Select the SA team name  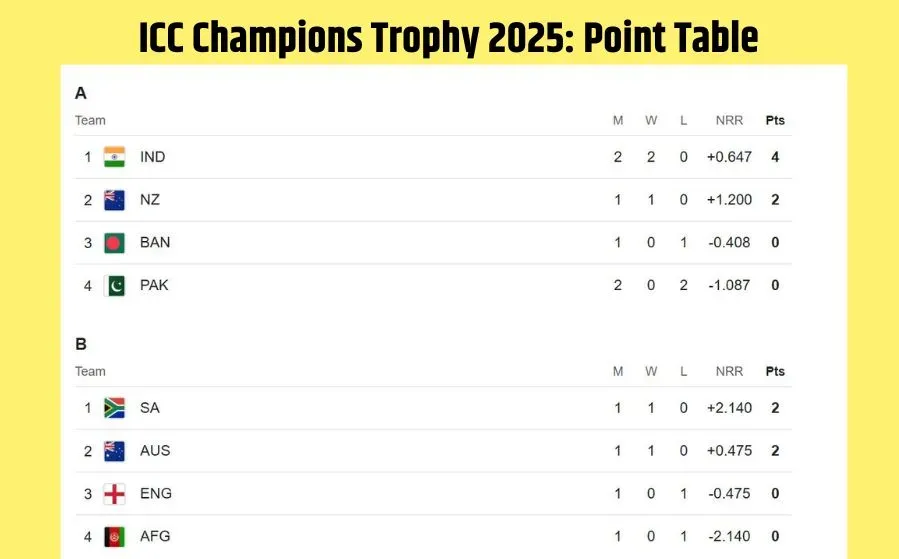point(150,408)
